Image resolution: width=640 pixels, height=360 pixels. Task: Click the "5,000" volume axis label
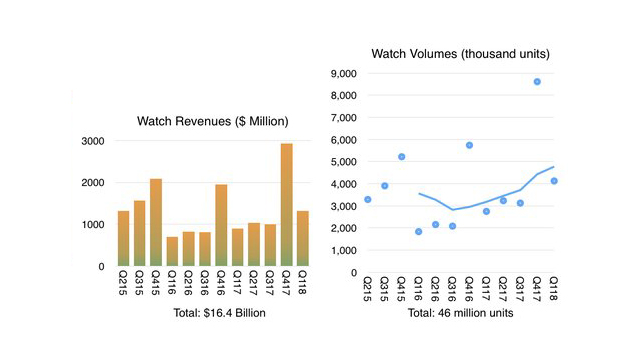pos(343,162)
